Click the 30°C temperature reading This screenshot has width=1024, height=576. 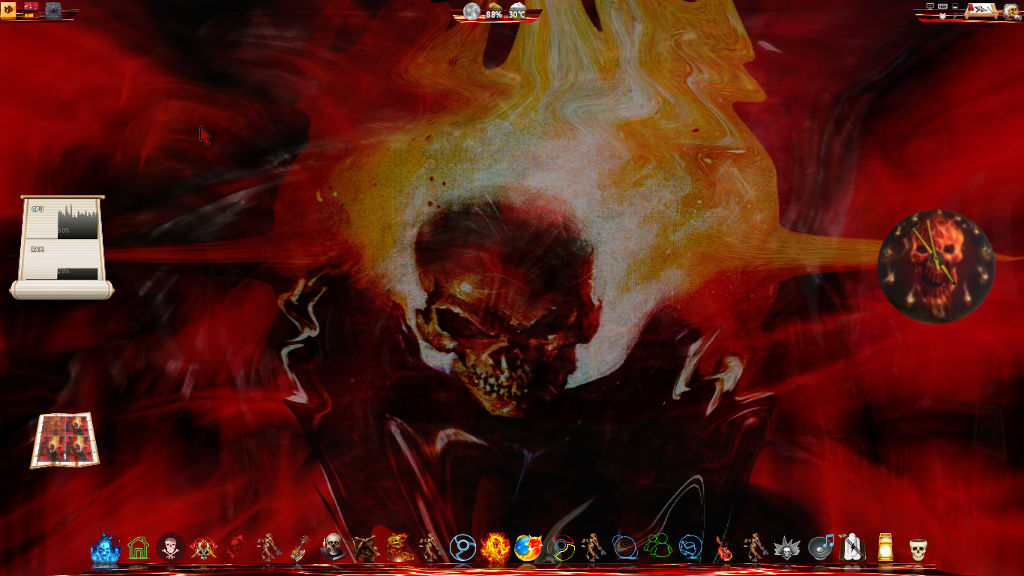coord(517,14)
